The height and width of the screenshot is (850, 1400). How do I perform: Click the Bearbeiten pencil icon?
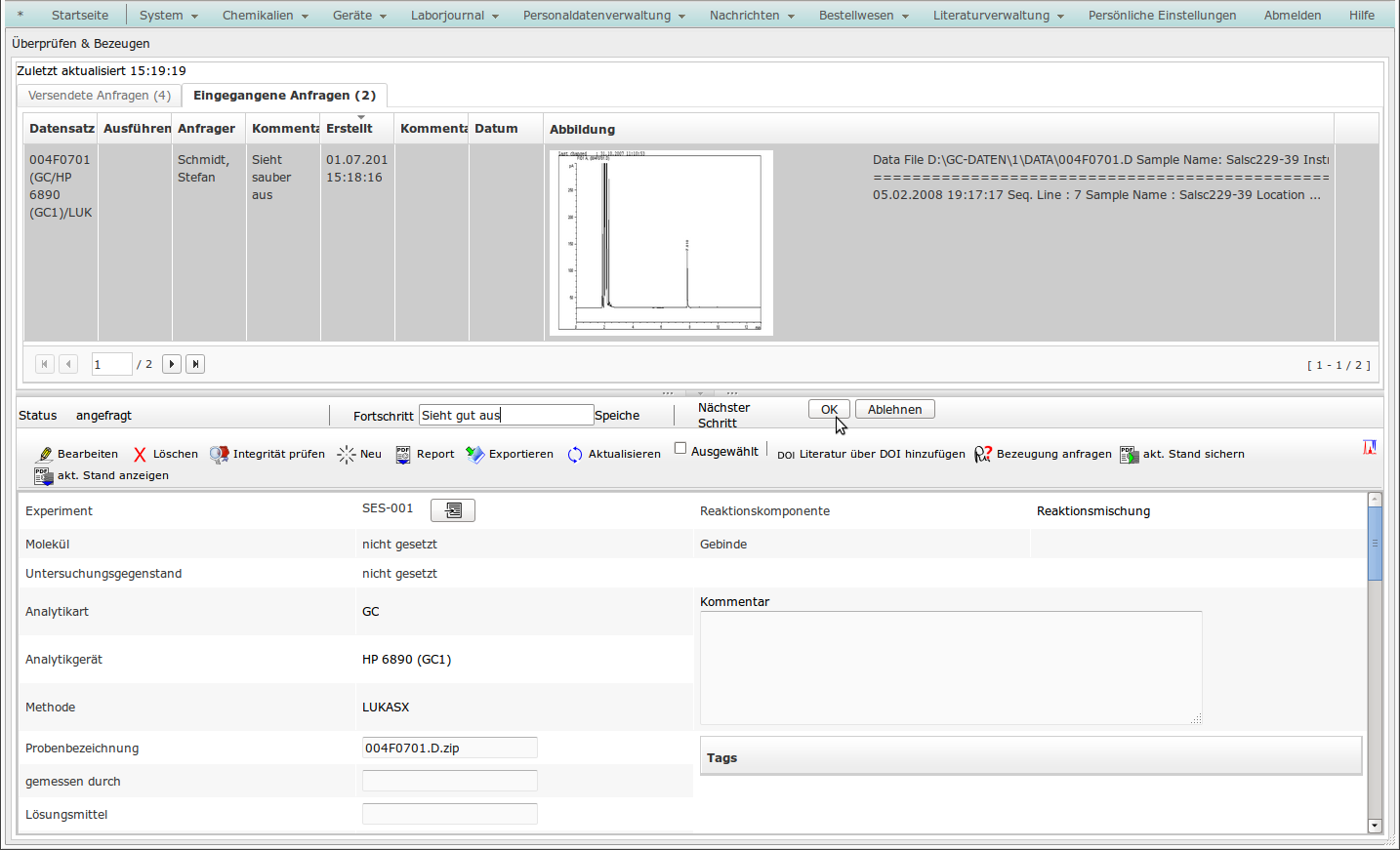click(x=45, y=455)
